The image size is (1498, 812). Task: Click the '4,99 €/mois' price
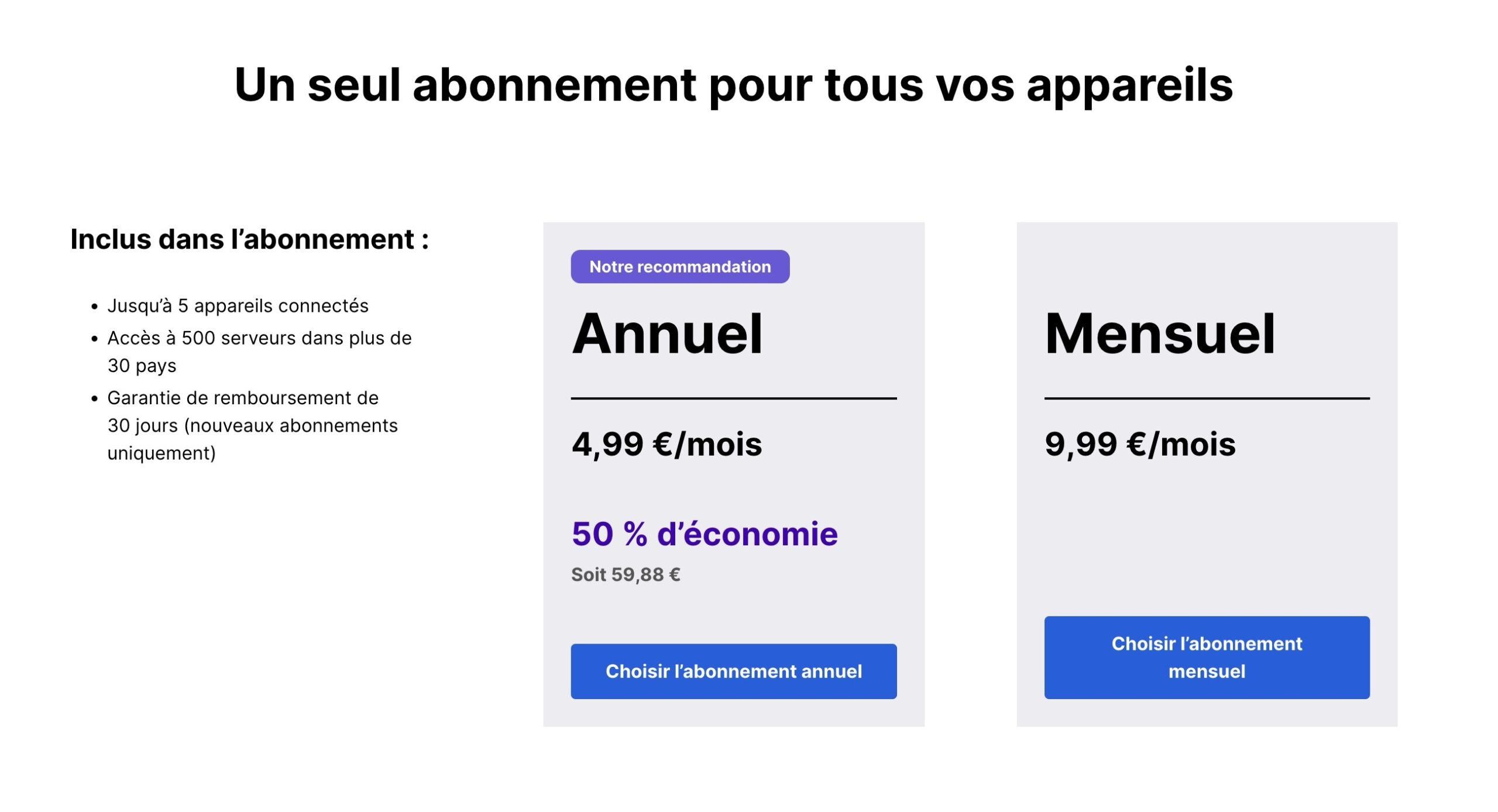[667, 444]
